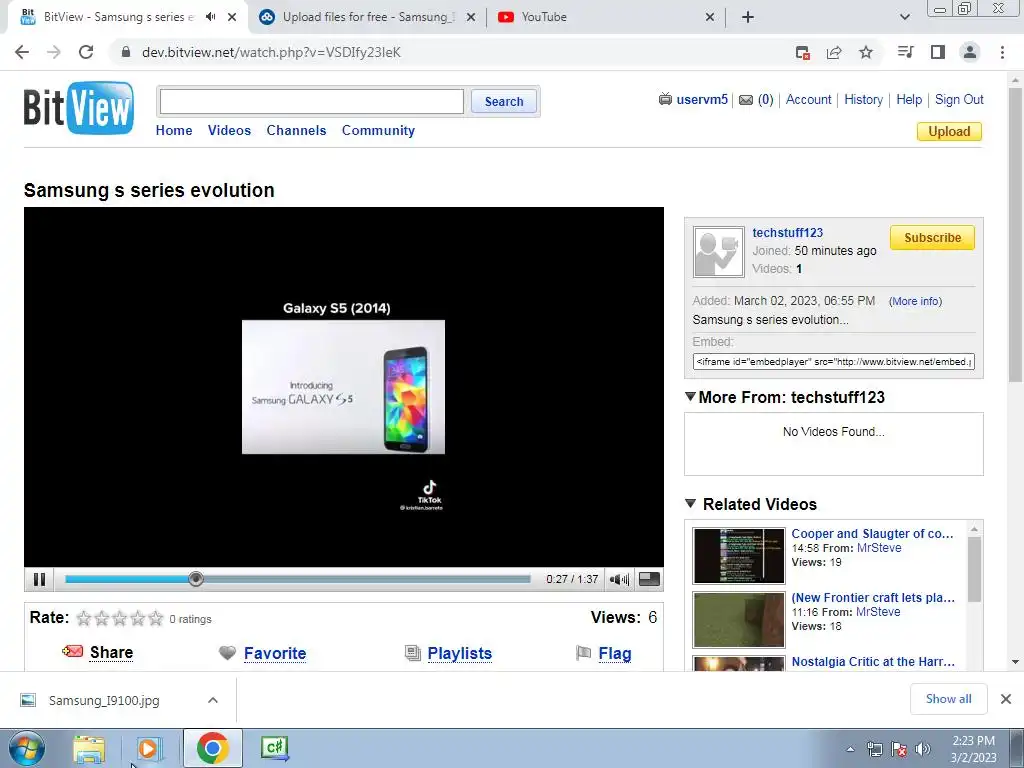
Task: Bookmark this page star icon
Action: click(865, 52)
